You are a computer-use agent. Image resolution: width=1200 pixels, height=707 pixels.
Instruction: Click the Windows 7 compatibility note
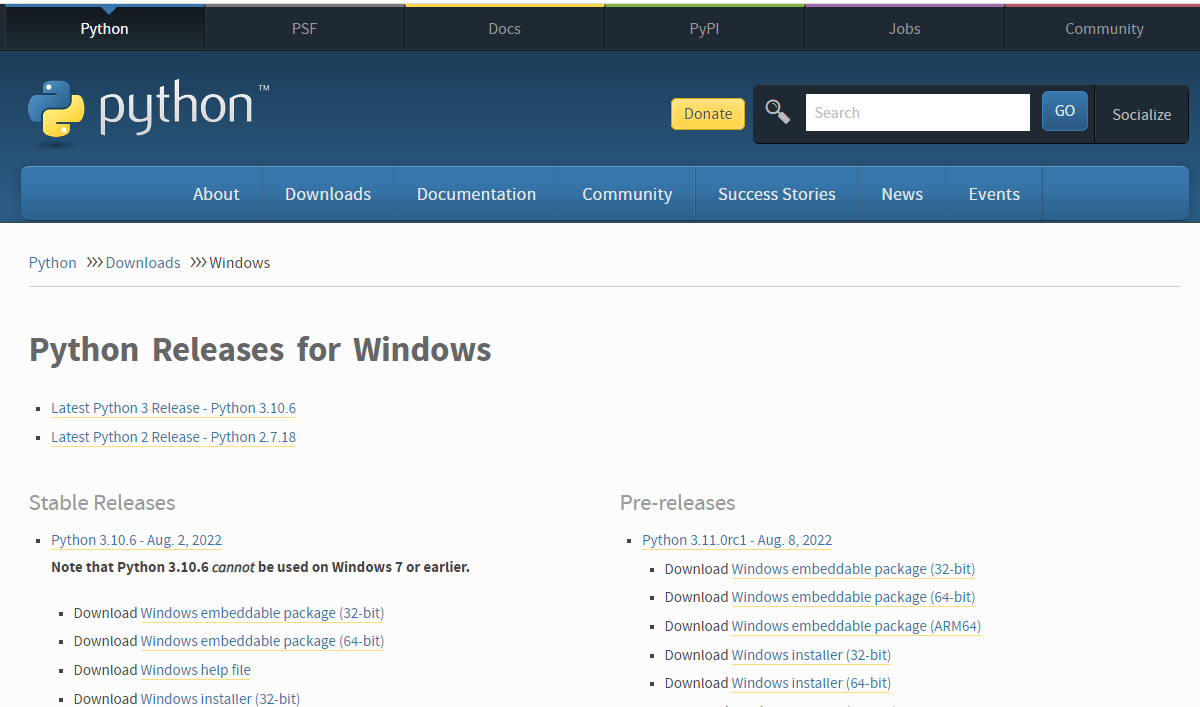260,567
